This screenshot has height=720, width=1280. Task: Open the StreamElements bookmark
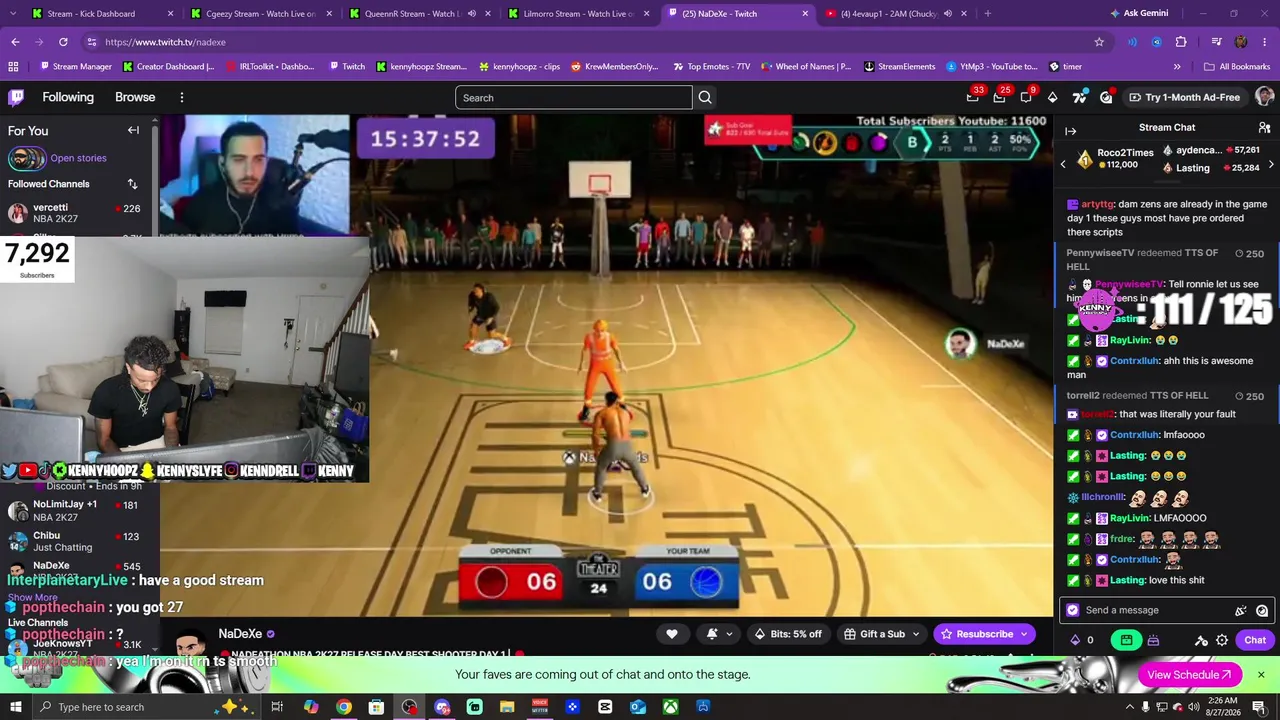coord(899,67)
